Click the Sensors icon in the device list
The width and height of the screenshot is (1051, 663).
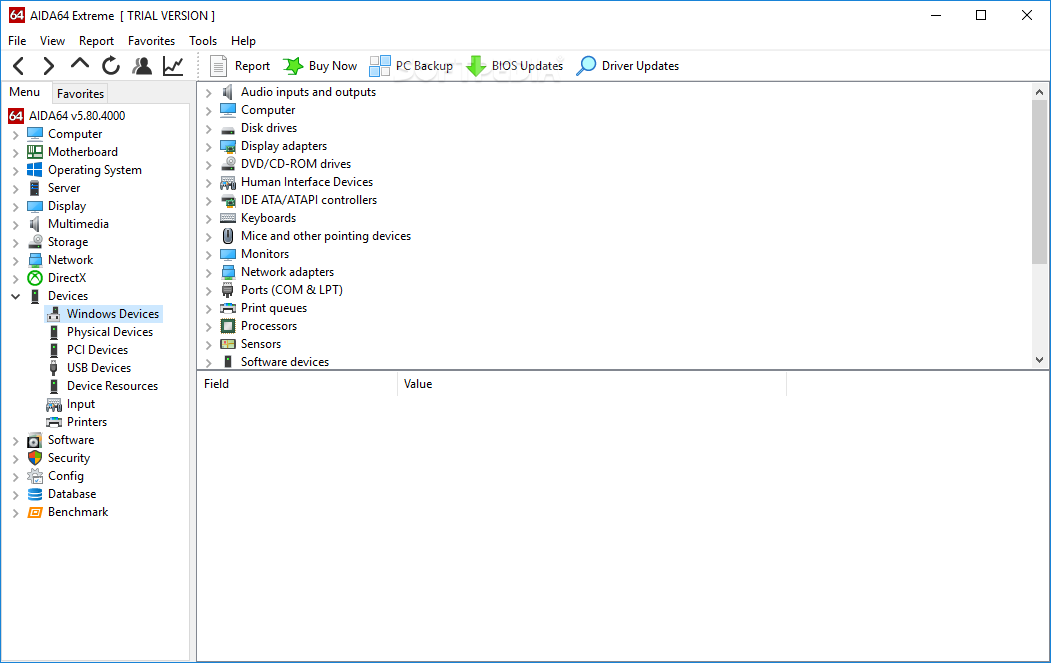228,344
